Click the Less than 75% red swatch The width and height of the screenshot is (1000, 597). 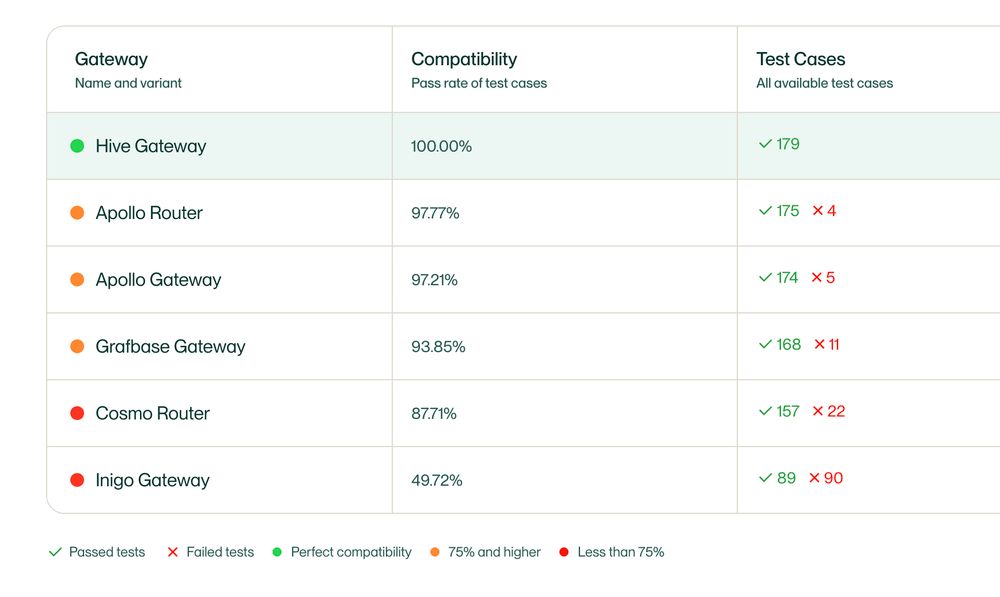point(564,552)
